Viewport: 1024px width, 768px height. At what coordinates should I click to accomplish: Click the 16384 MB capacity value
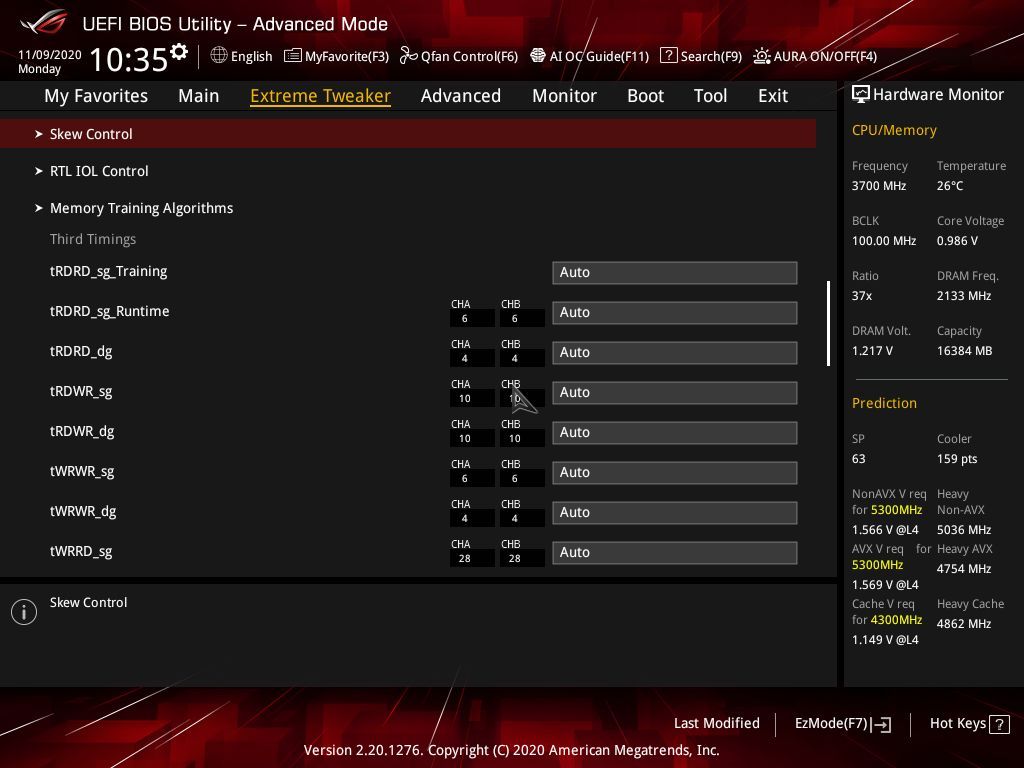(x=965, y=351)
